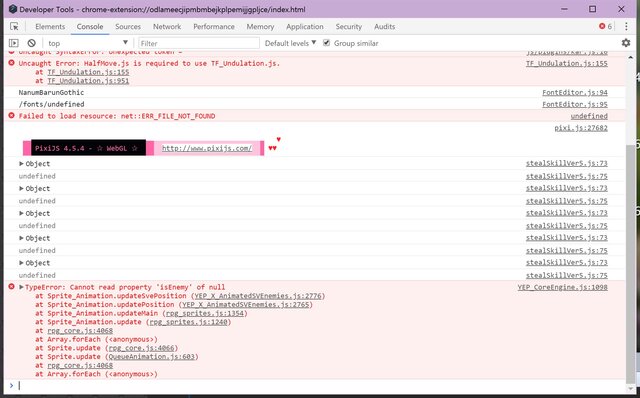Open rpg_core.js:4066 stack link
The height and width of the screenshot is (398, 640).
coord(141,348)
